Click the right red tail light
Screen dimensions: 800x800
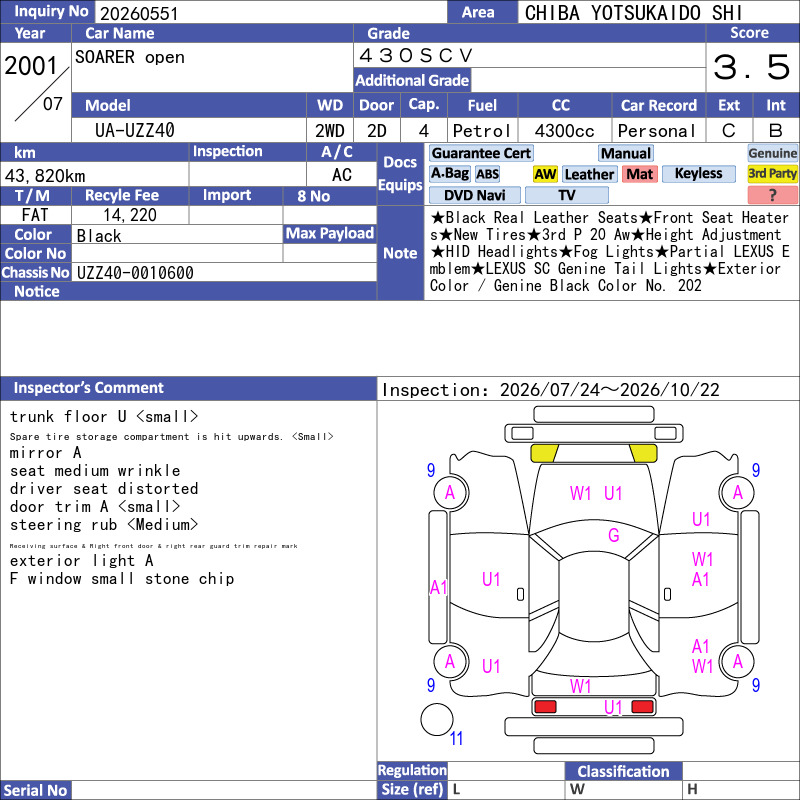pyautogui.click(x=642, y=707)
